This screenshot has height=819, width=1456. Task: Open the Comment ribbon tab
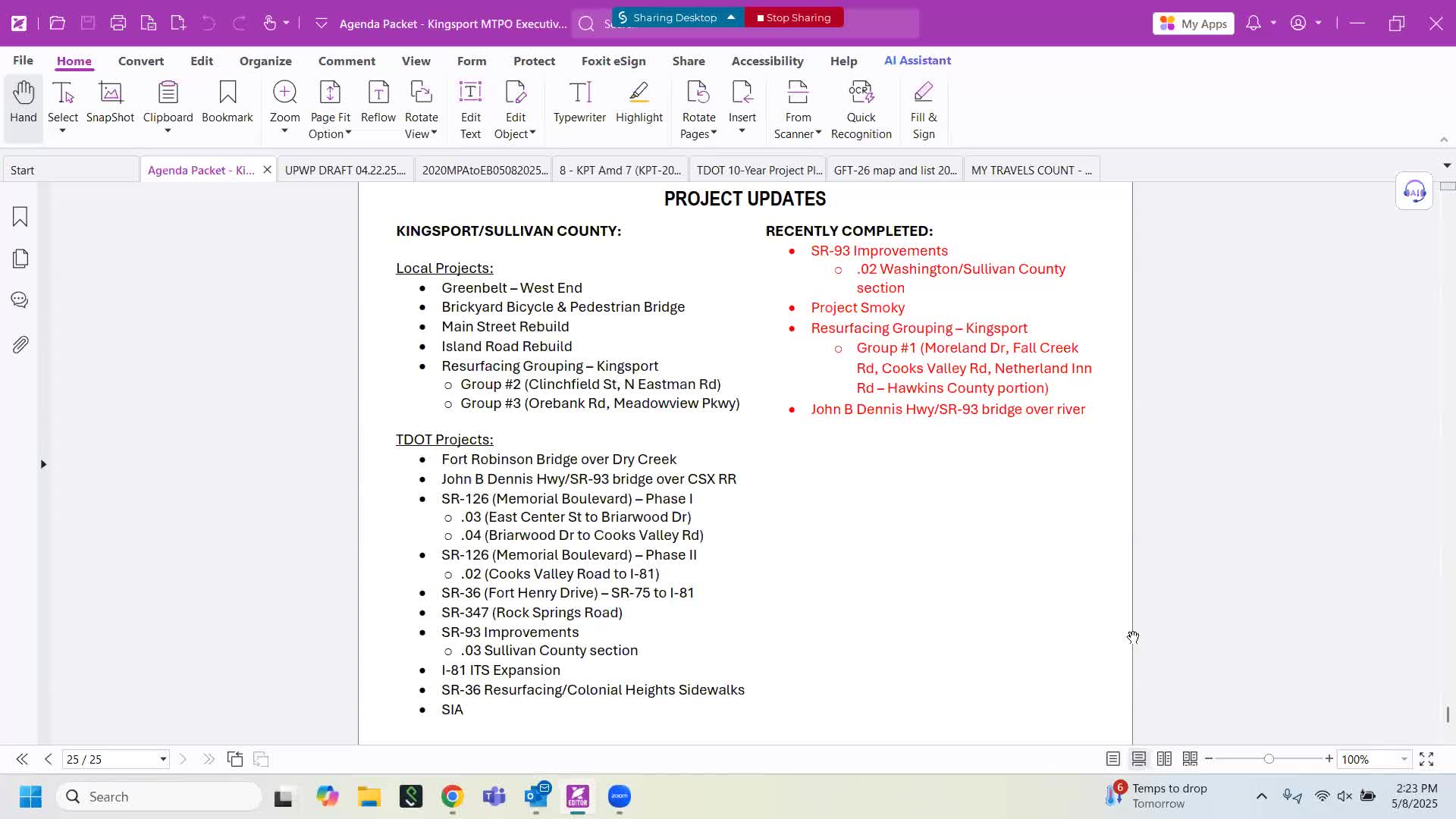347,61
